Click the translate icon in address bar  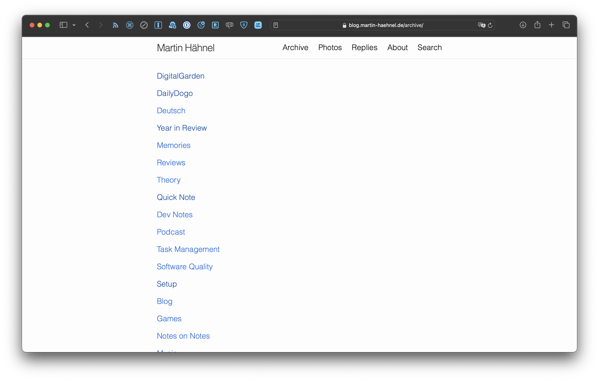[481, 25]
